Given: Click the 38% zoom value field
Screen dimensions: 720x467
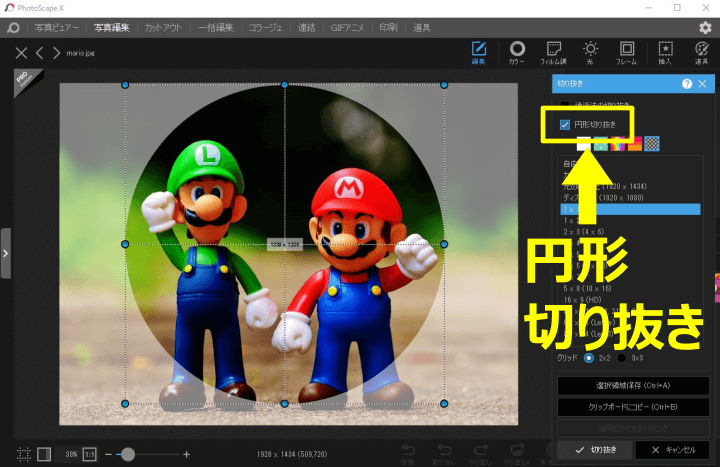Looking at the screenshot, I should tap(70, 454).
